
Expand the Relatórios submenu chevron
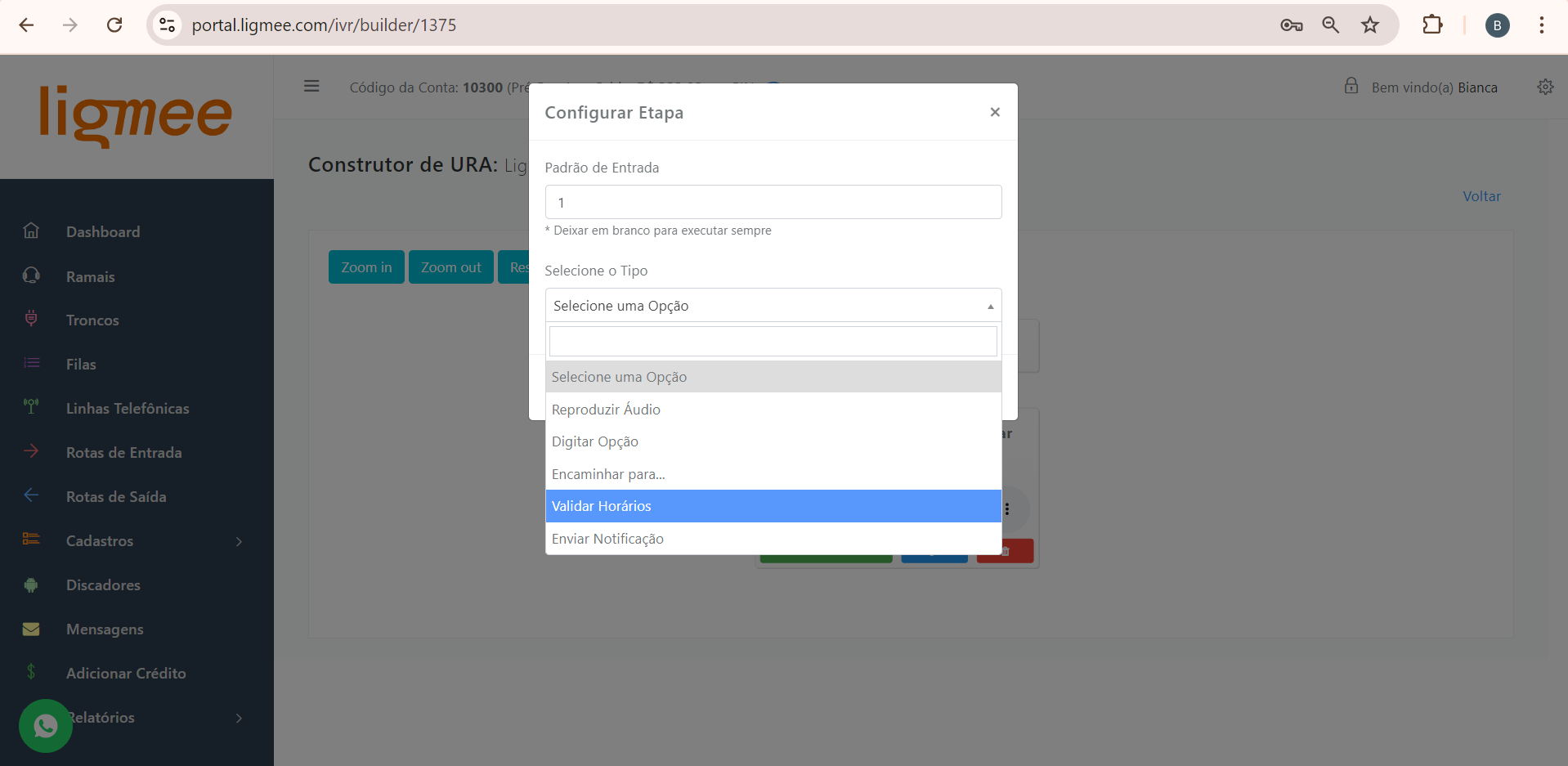tap(239, 718)
